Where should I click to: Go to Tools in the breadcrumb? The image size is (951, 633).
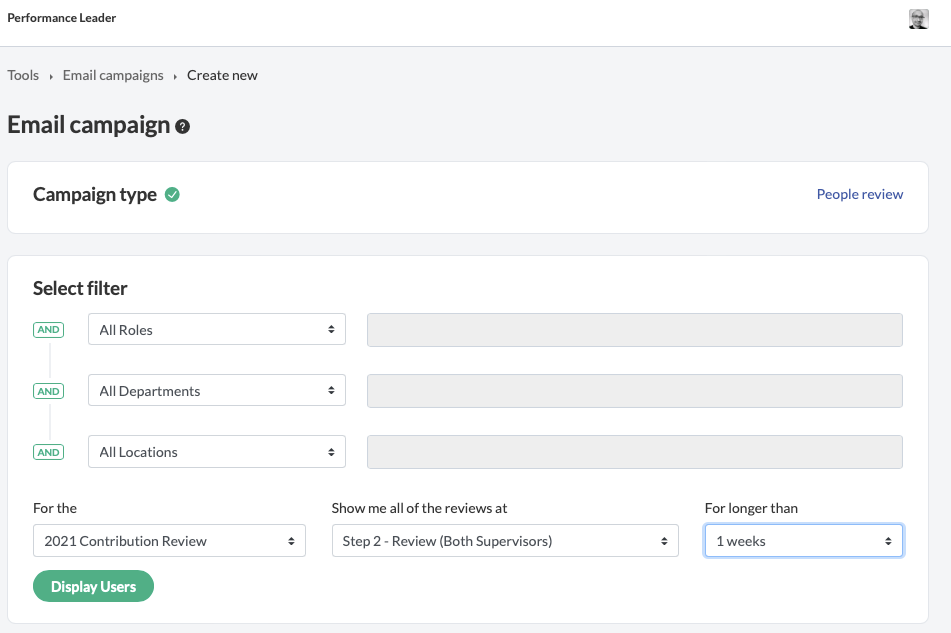tap(23, 75)
